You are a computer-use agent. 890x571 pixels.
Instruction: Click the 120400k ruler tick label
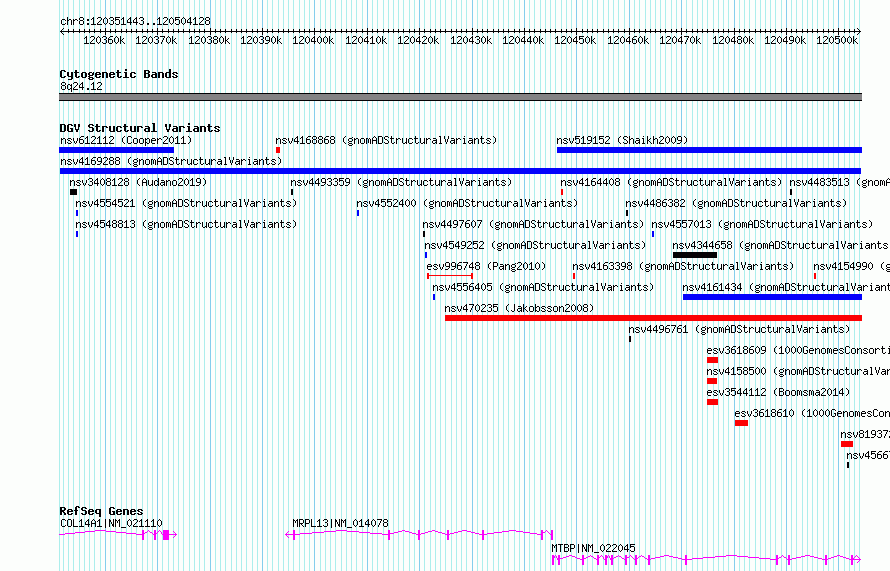[x=313, y=41]
